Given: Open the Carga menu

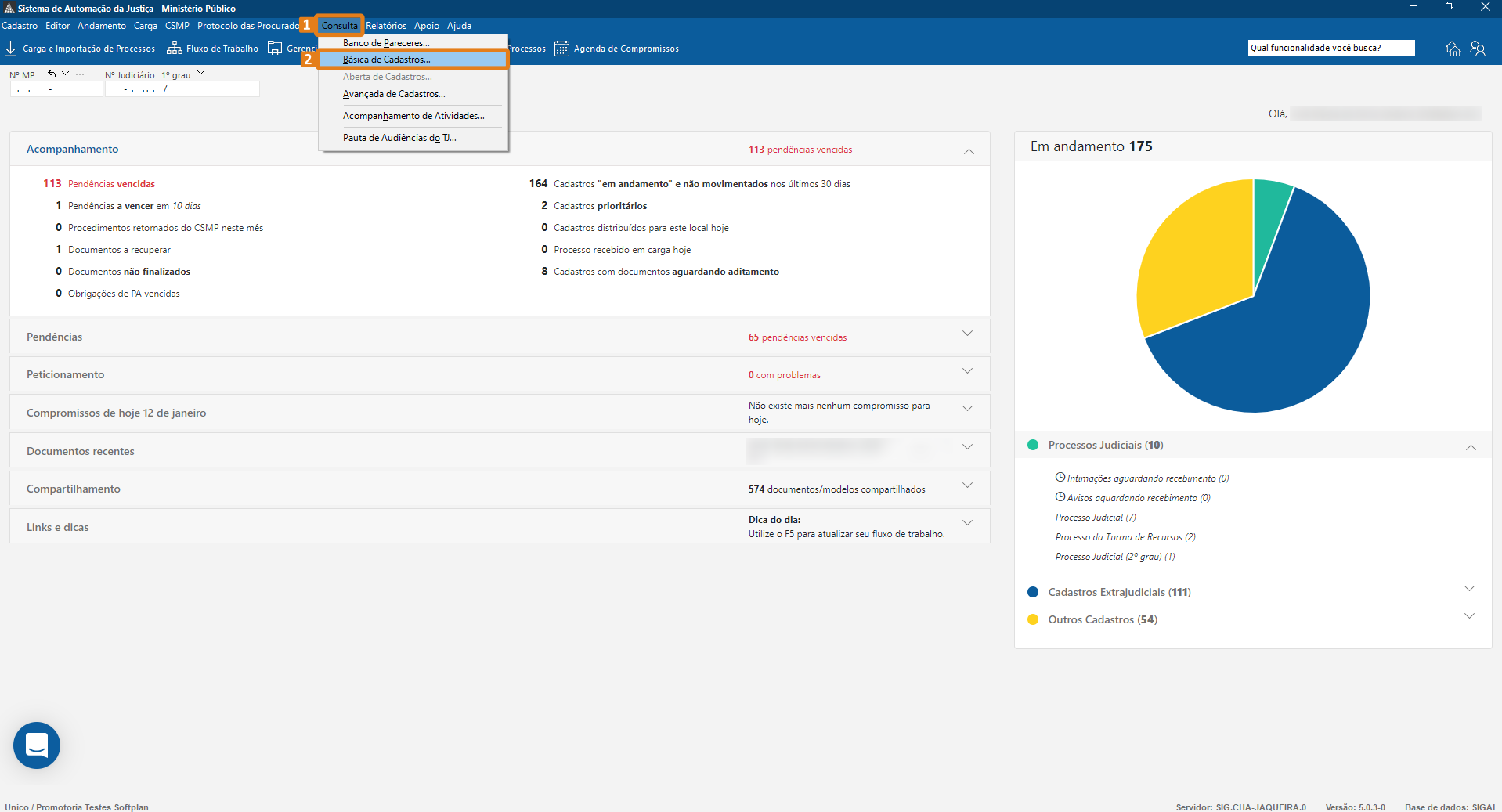Looking at the screenshot, I should click(x=146, y=26).
